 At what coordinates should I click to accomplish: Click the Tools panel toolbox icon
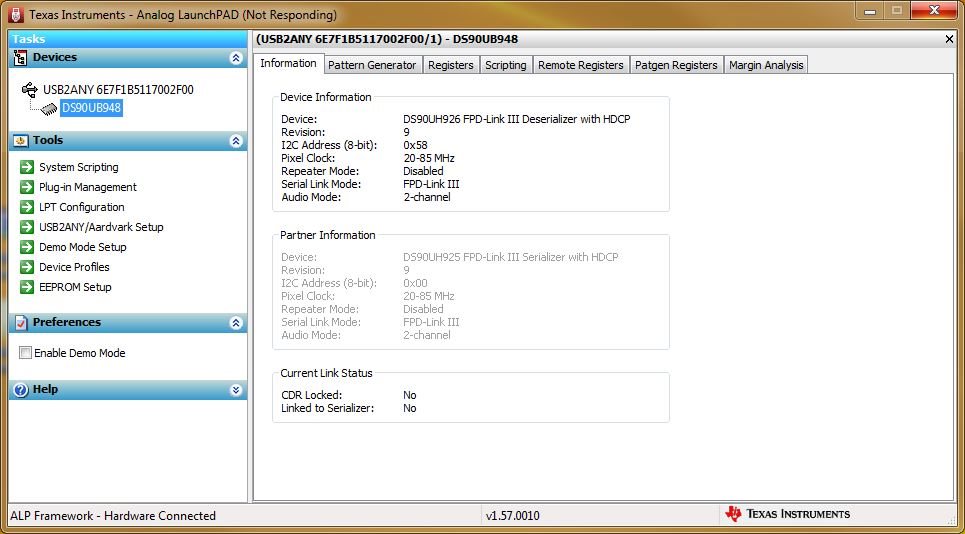tap(20, 141)
